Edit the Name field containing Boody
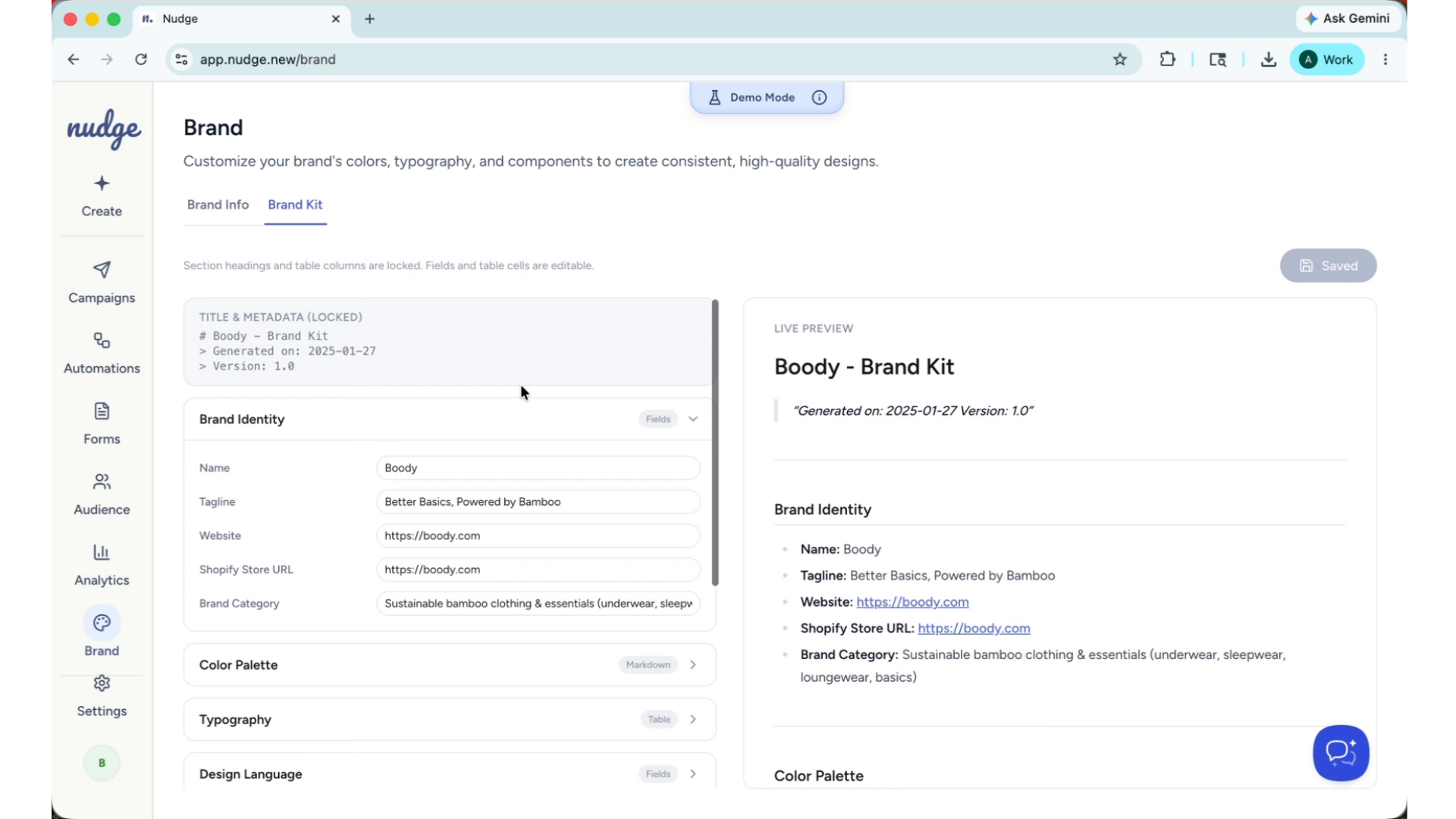The width and height of the screenshot is (1456, 819). coord(538,468)
